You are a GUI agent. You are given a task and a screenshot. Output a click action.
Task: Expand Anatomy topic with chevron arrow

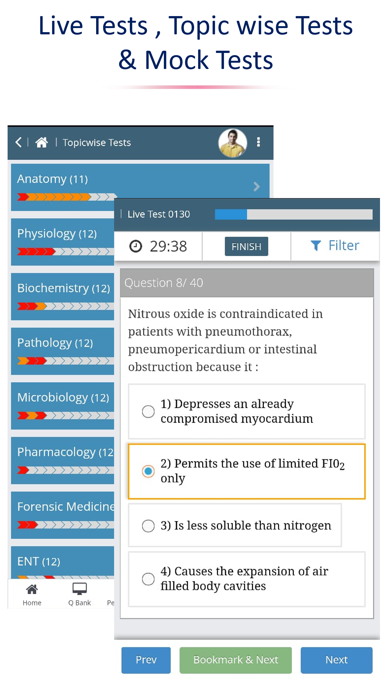click(x=257, y=186)
